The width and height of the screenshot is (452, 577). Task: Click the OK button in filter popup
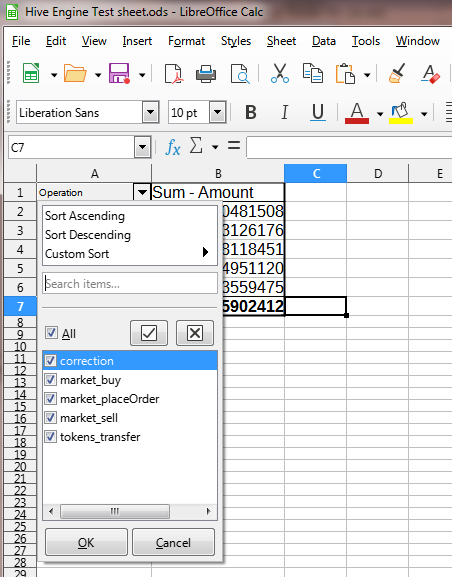pyautogui.click(x=86, y=542)
